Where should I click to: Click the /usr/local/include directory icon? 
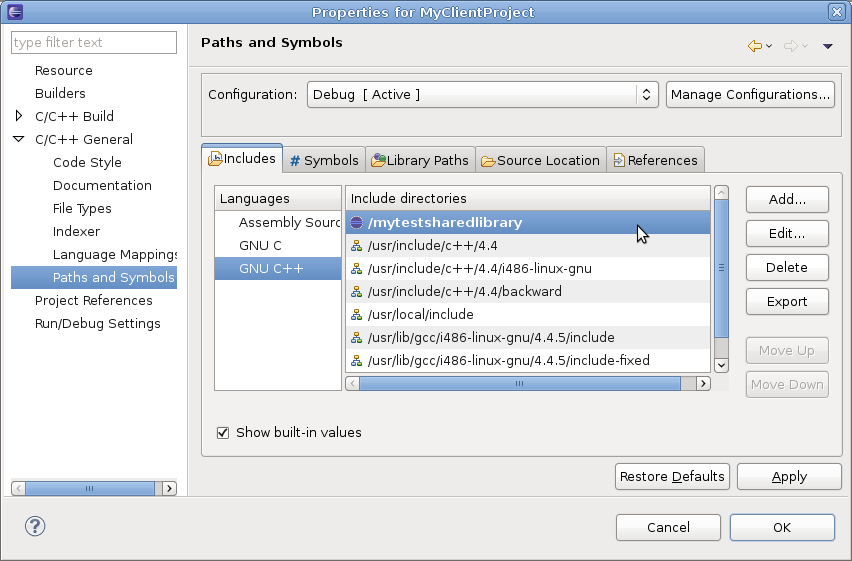point(356,315)
